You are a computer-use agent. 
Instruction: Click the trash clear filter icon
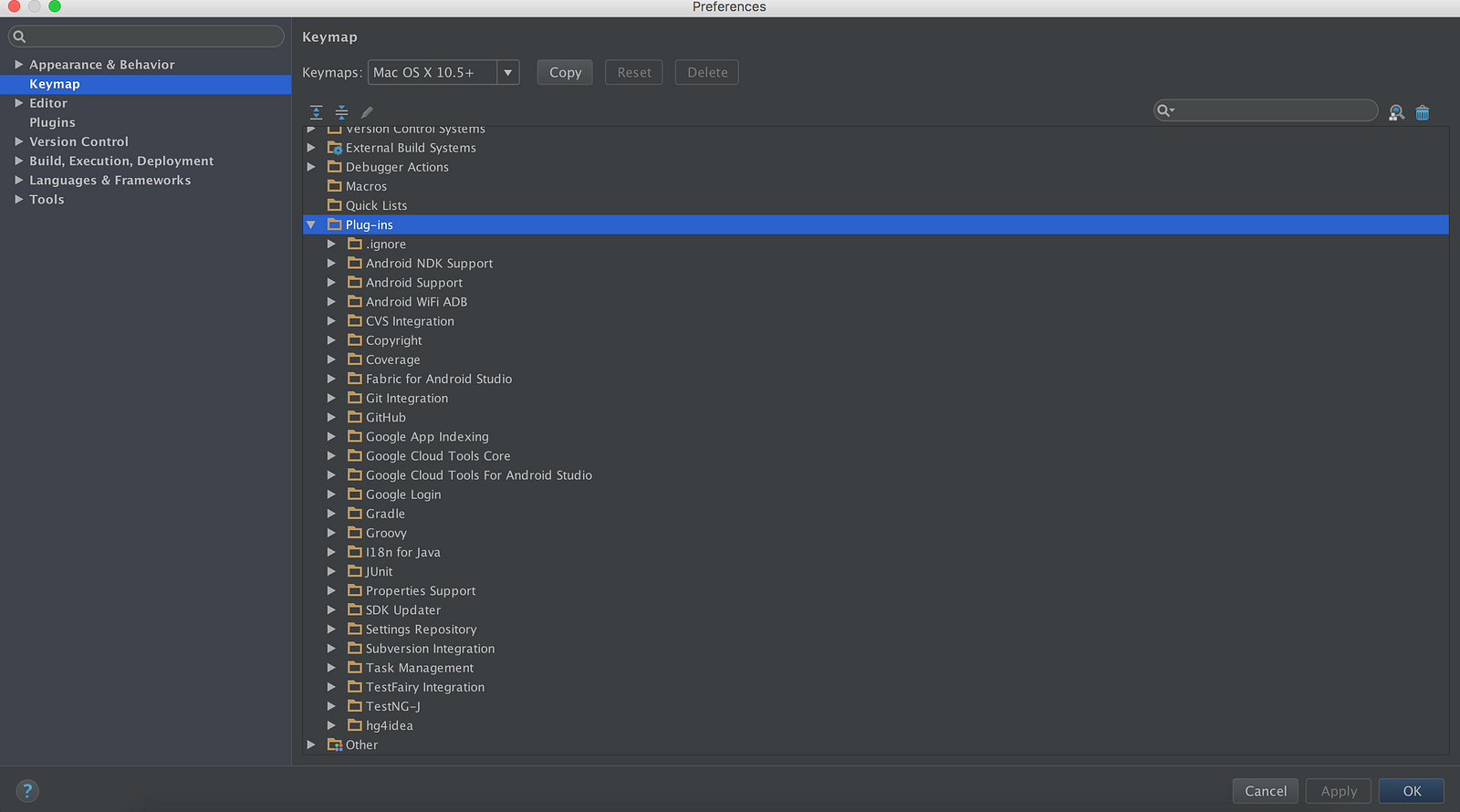(x=1422, y=112)
